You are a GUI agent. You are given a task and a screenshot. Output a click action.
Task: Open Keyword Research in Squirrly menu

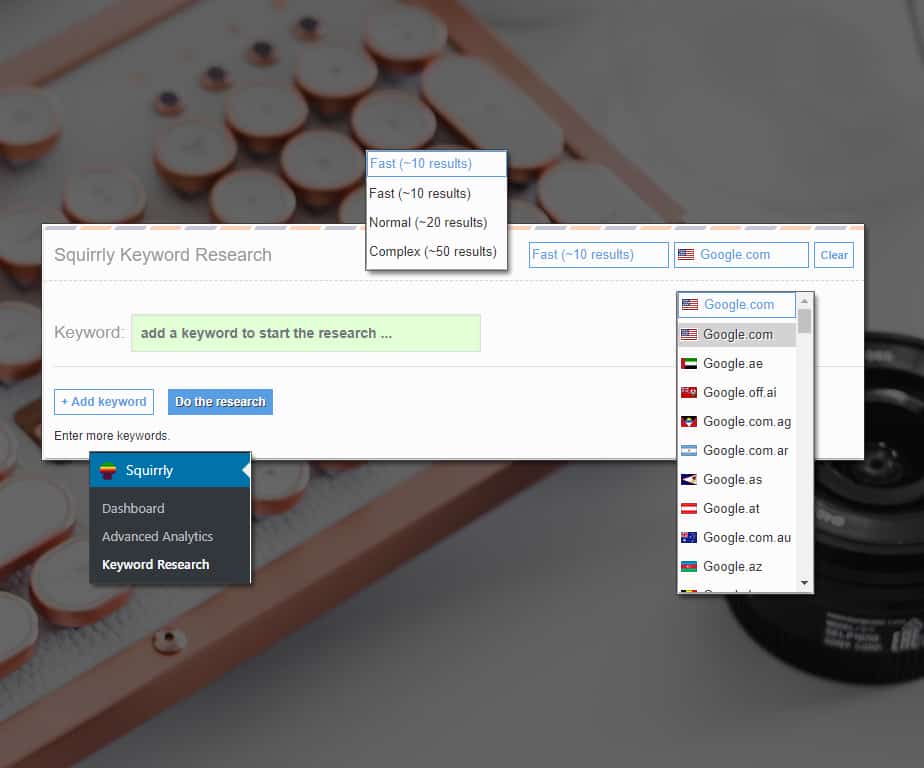[x=156, y=564]
